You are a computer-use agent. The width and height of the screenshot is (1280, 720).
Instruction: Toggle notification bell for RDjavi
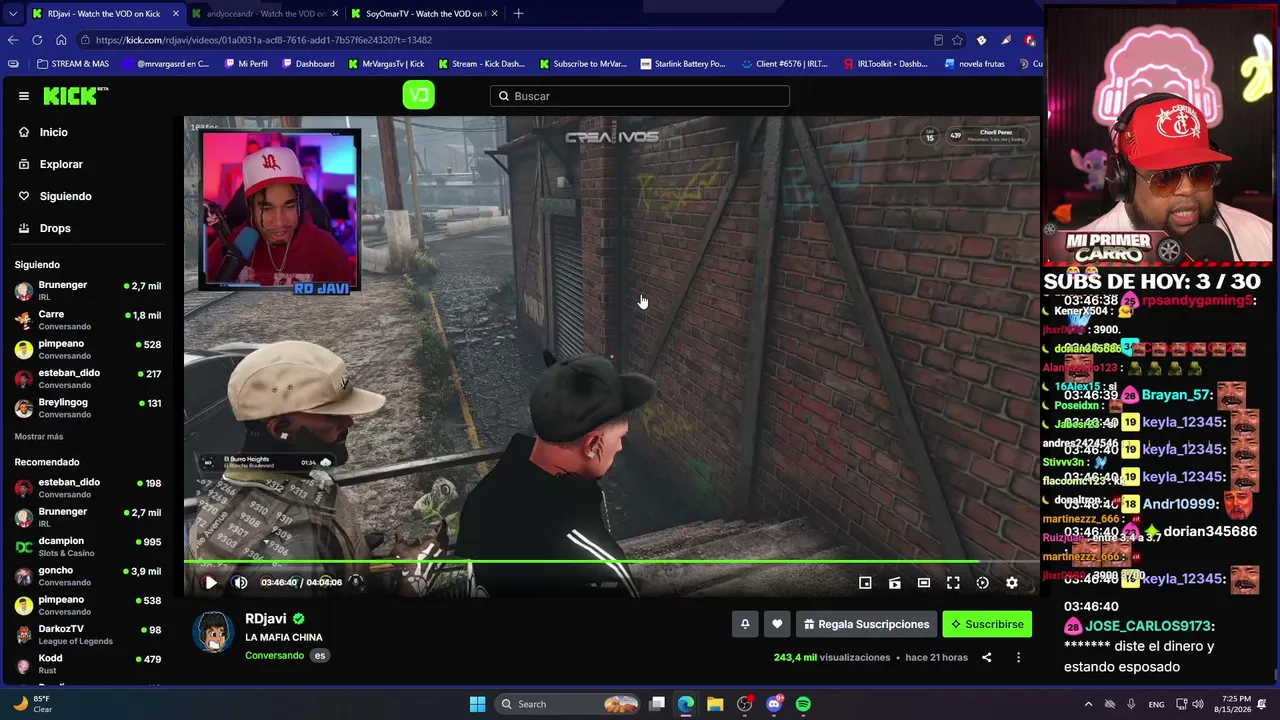745,624
